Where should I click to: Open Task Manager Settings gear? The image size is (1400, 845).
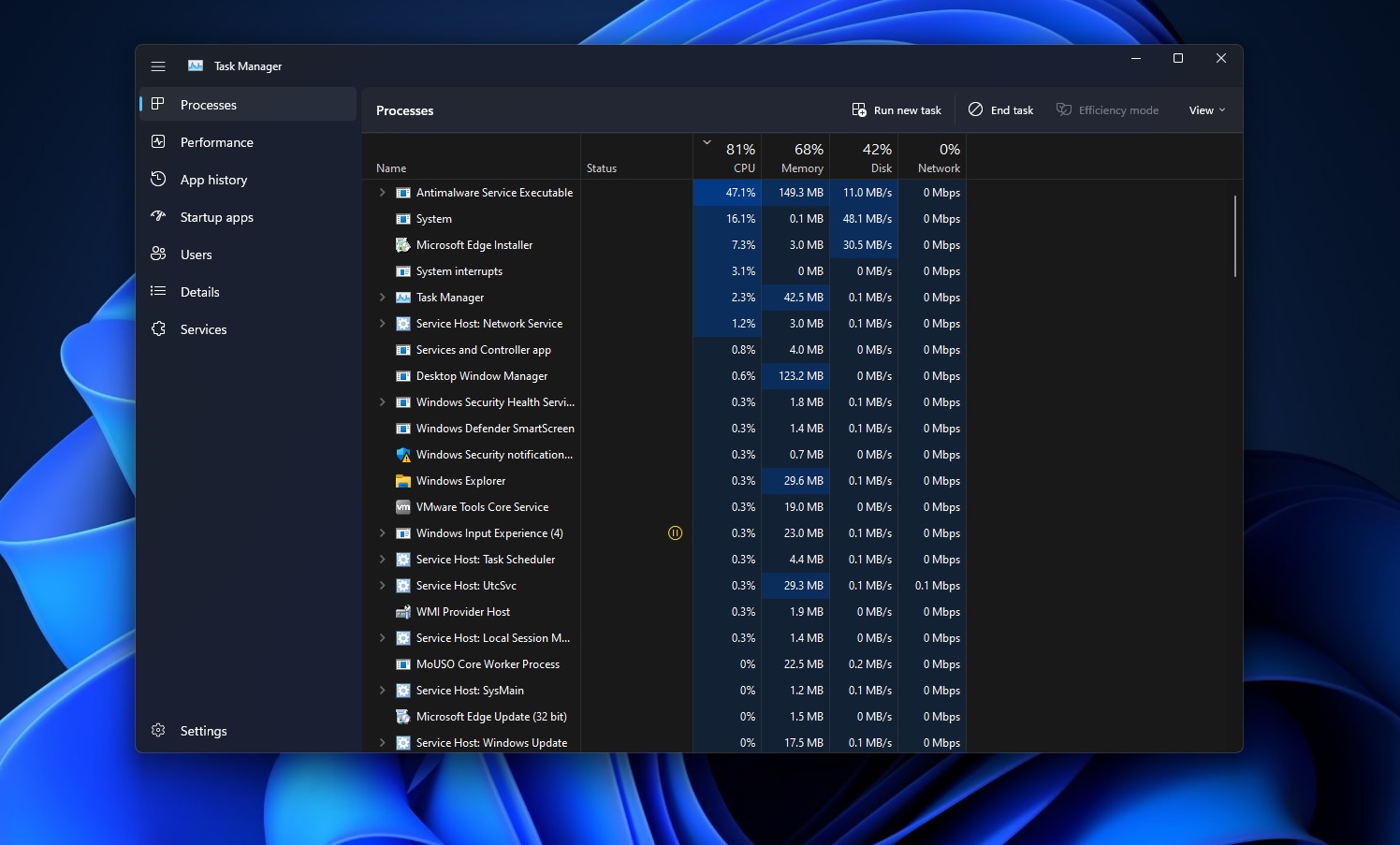(158, 730)
